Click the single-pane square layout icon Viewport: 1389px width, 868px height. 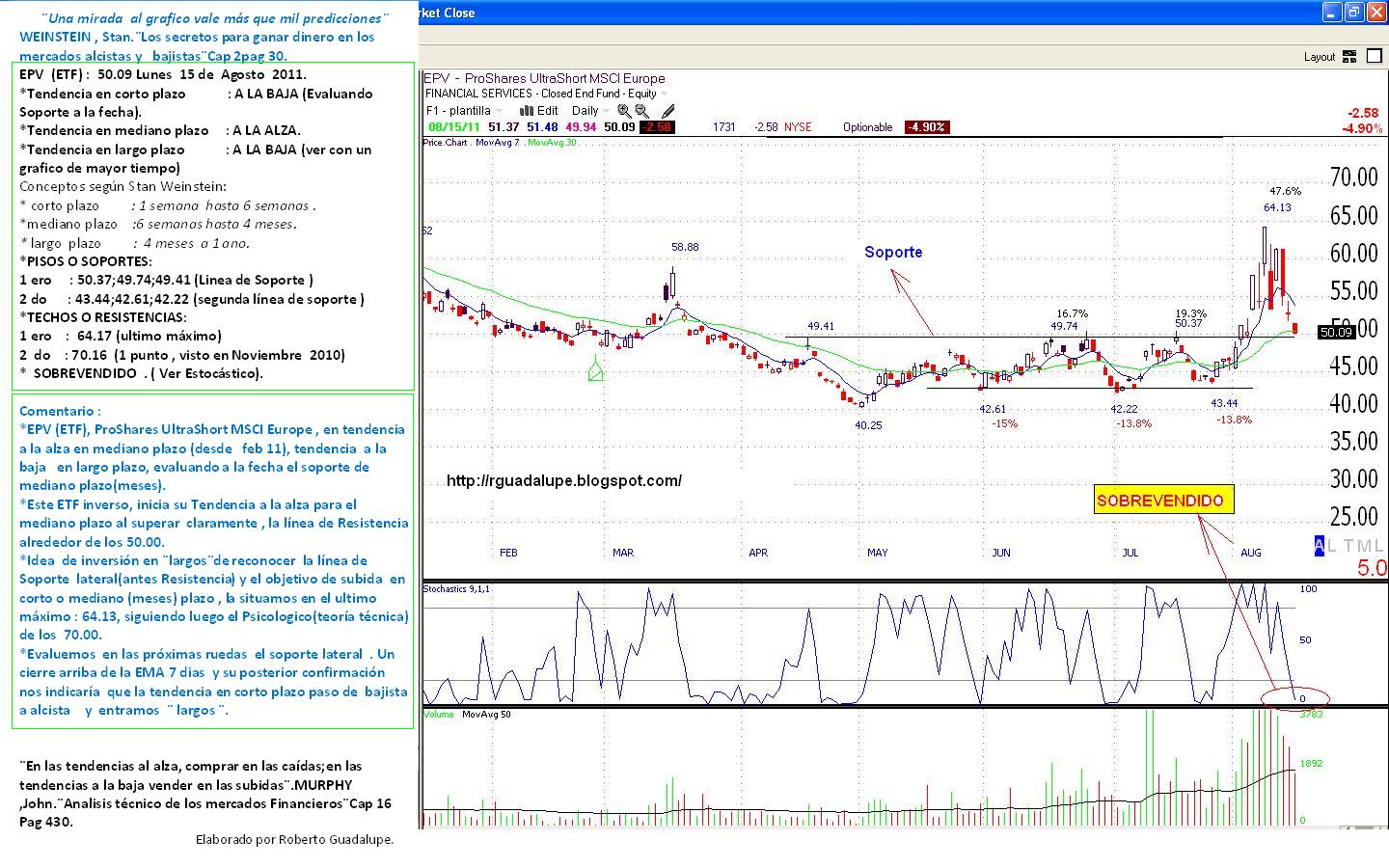tap(1374, 57)
